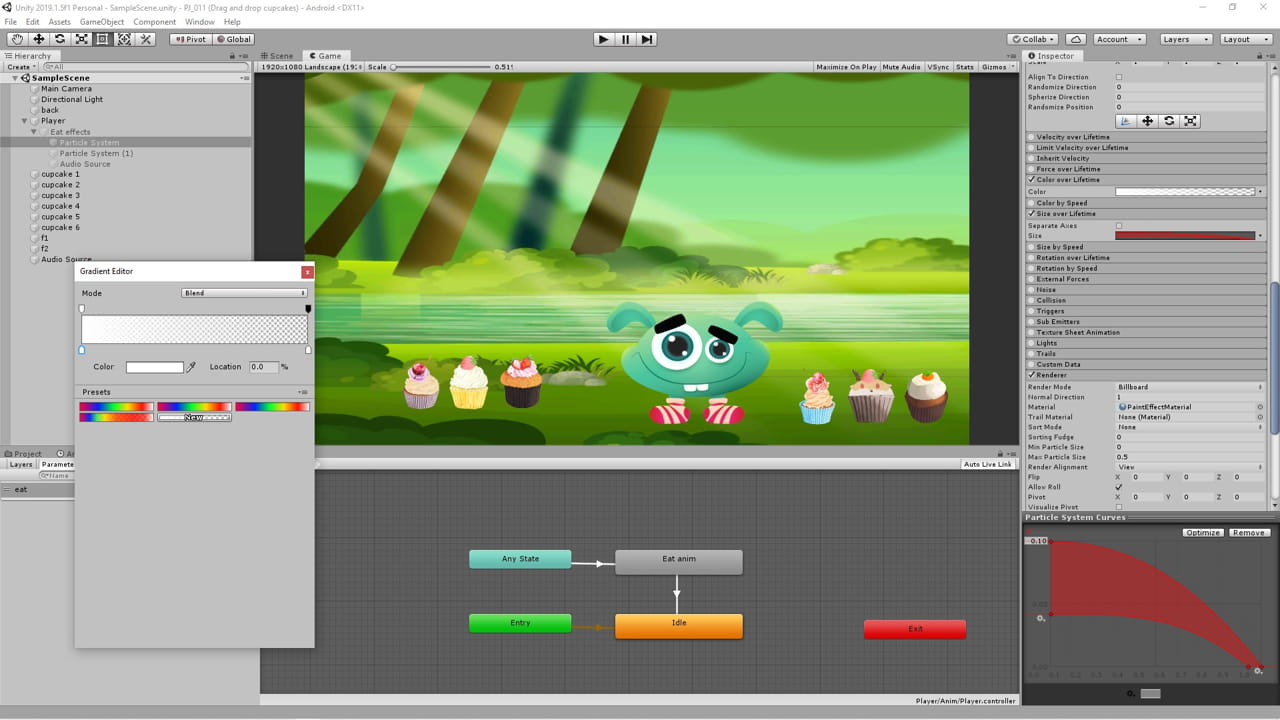Click the Pause button
This screenshot has height=720, width=1280.
coord(625,39)
